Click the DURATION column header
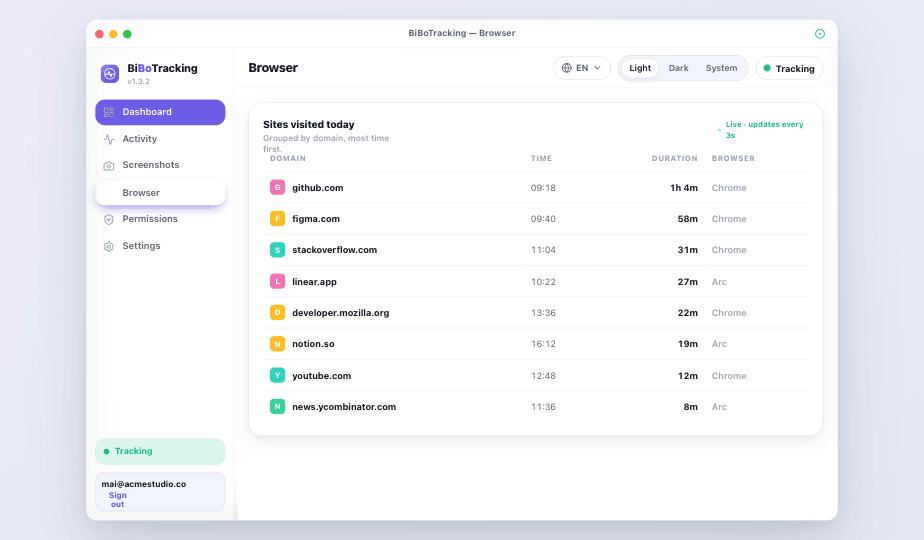 click(674, 159)
